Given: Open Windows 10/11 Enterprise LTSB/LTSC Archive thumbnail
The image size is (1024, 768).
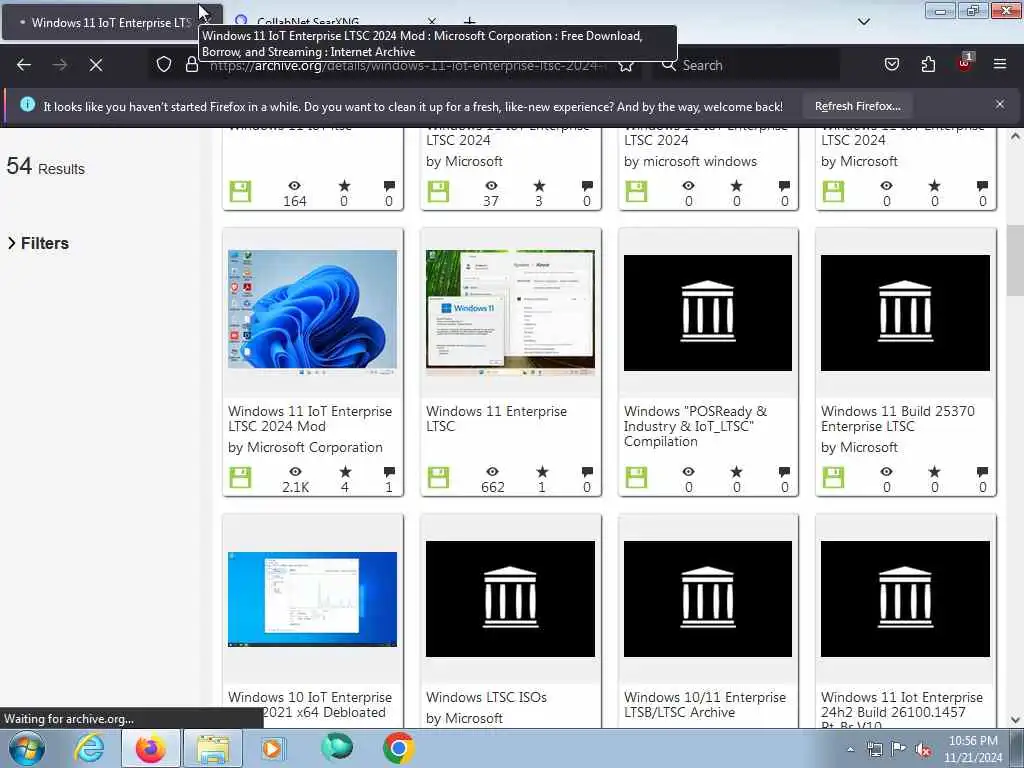Looking at the screenshot, I should [708, 598].
